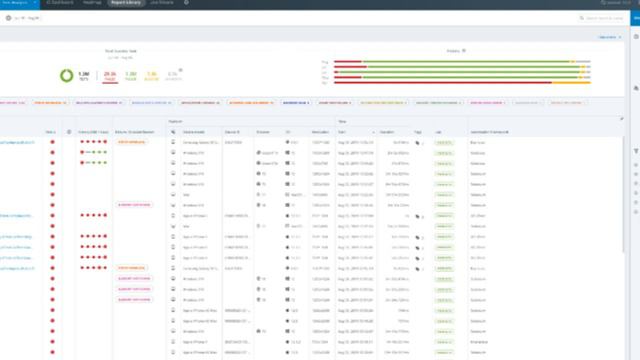Open the Test Analysis dropdown
This screenshot has height=360, width=640.
[x=20, y=3]
